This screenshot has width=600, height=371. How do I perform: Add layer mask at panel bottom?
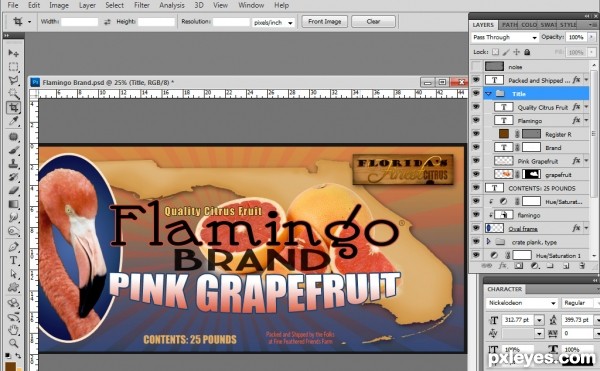point(518,266)
